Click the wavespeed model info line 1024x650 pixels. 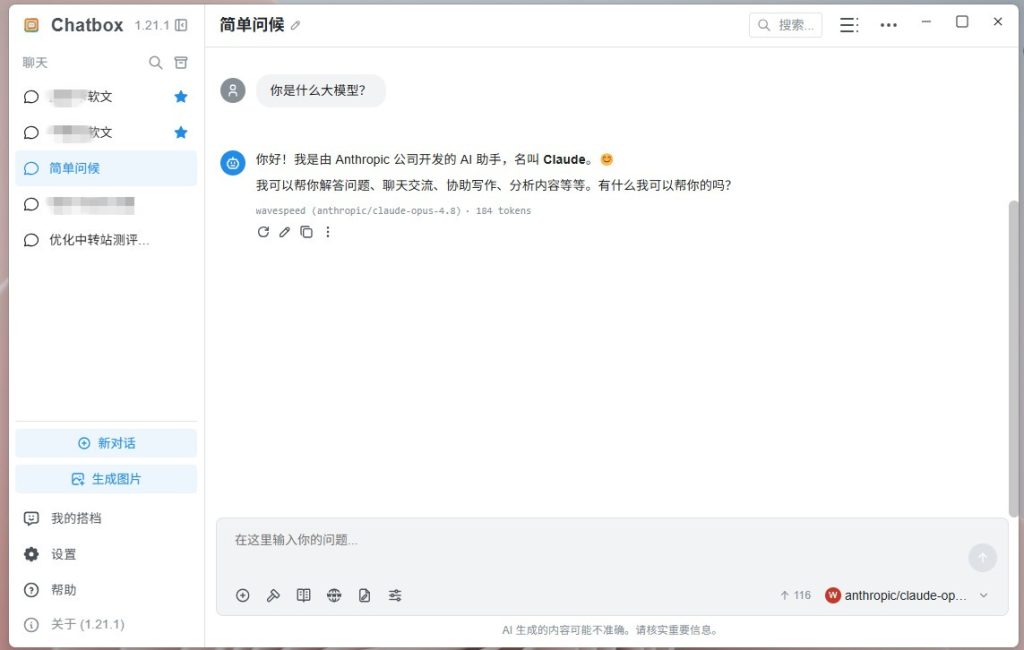point(393,210)
